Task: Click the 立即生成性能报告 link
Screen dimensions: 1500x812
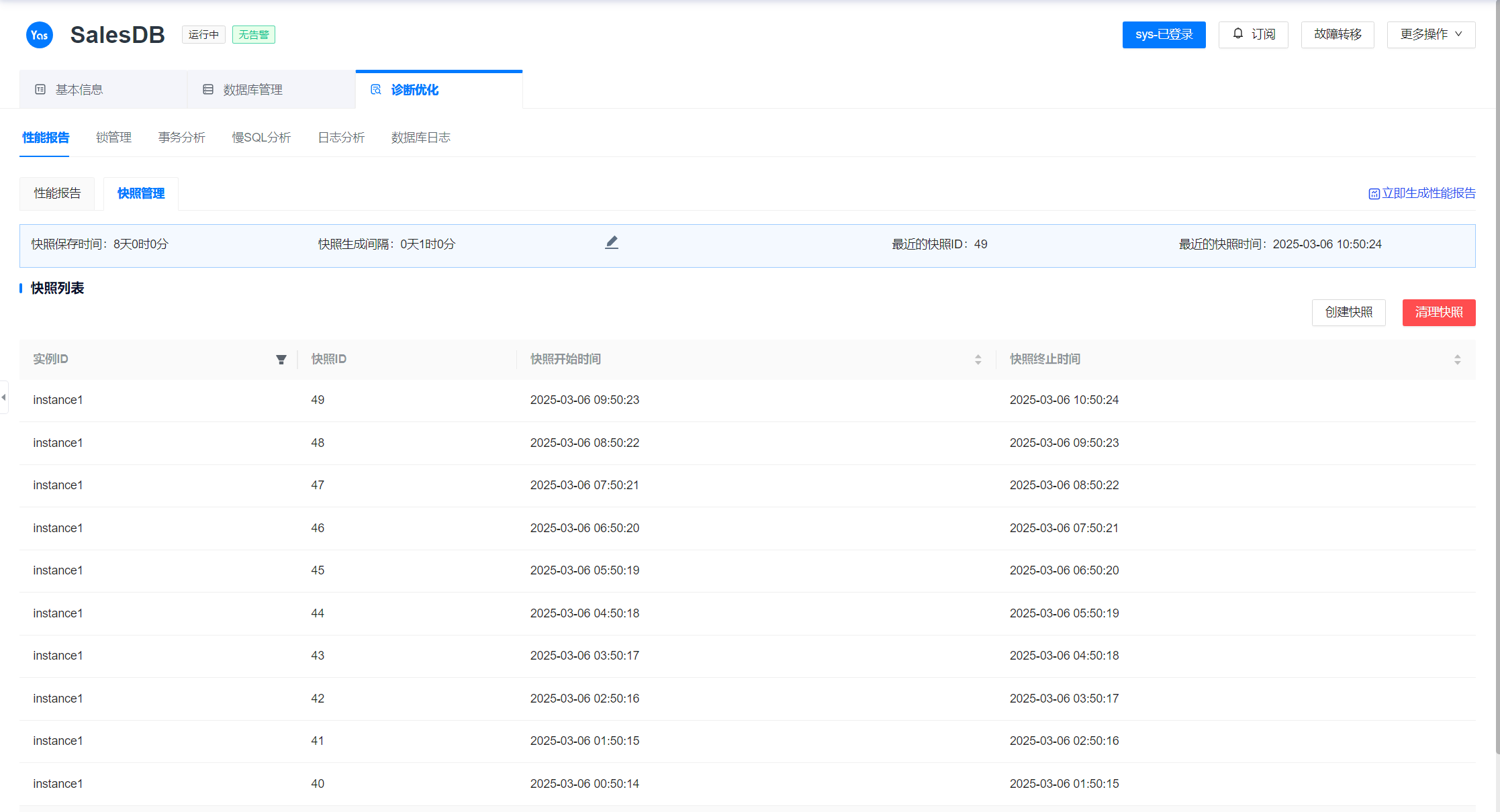Action: tap(1428, 193)
